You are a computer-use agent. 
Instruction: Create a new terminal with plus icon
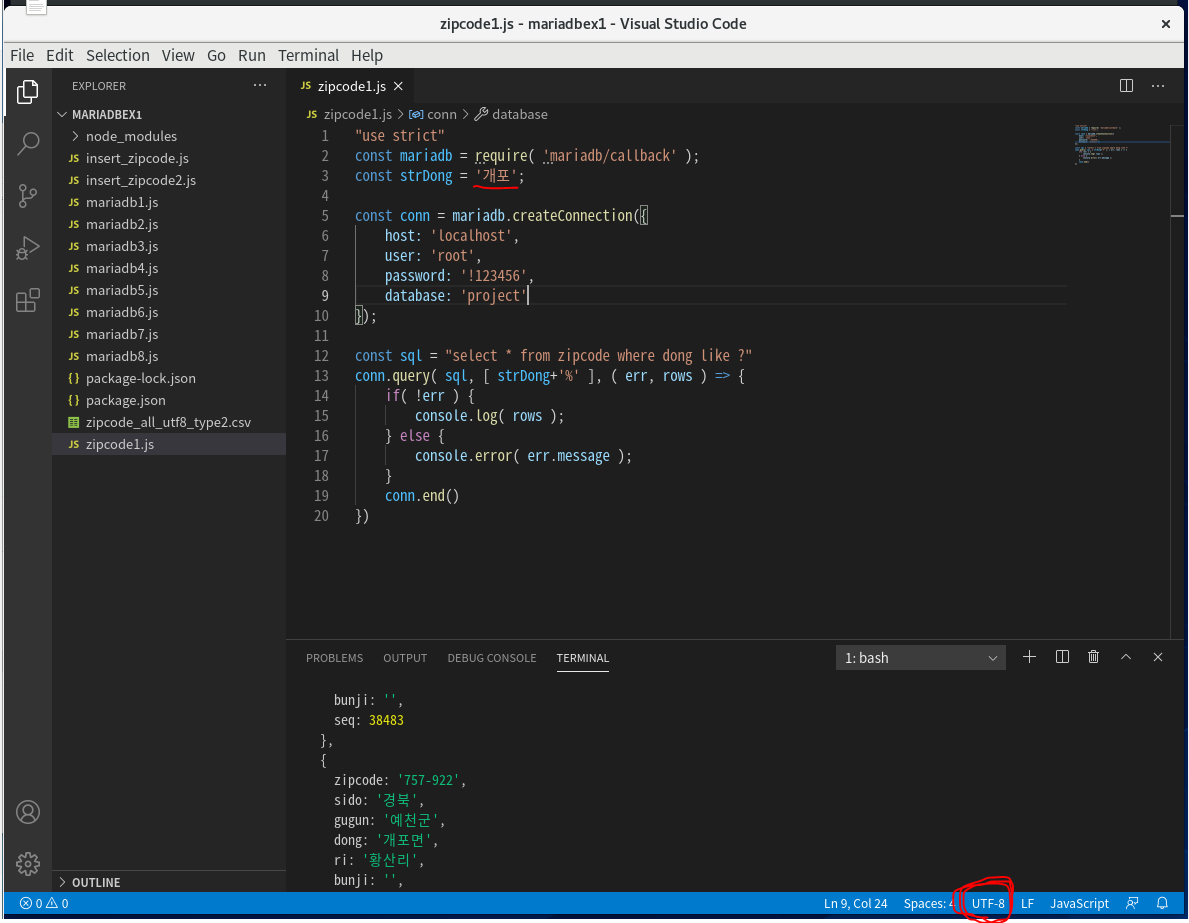pyautogui.click(x=1029, y=657)
